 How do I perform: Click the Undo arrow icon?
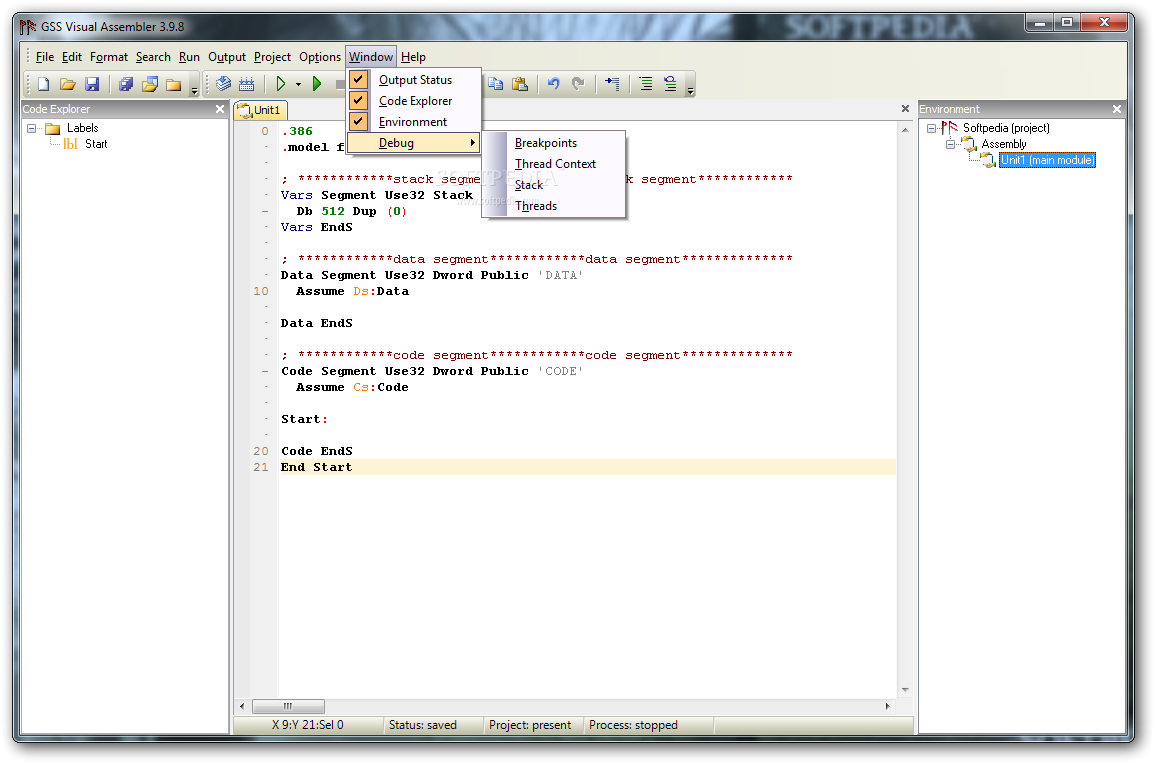click(x=554, y=84)
